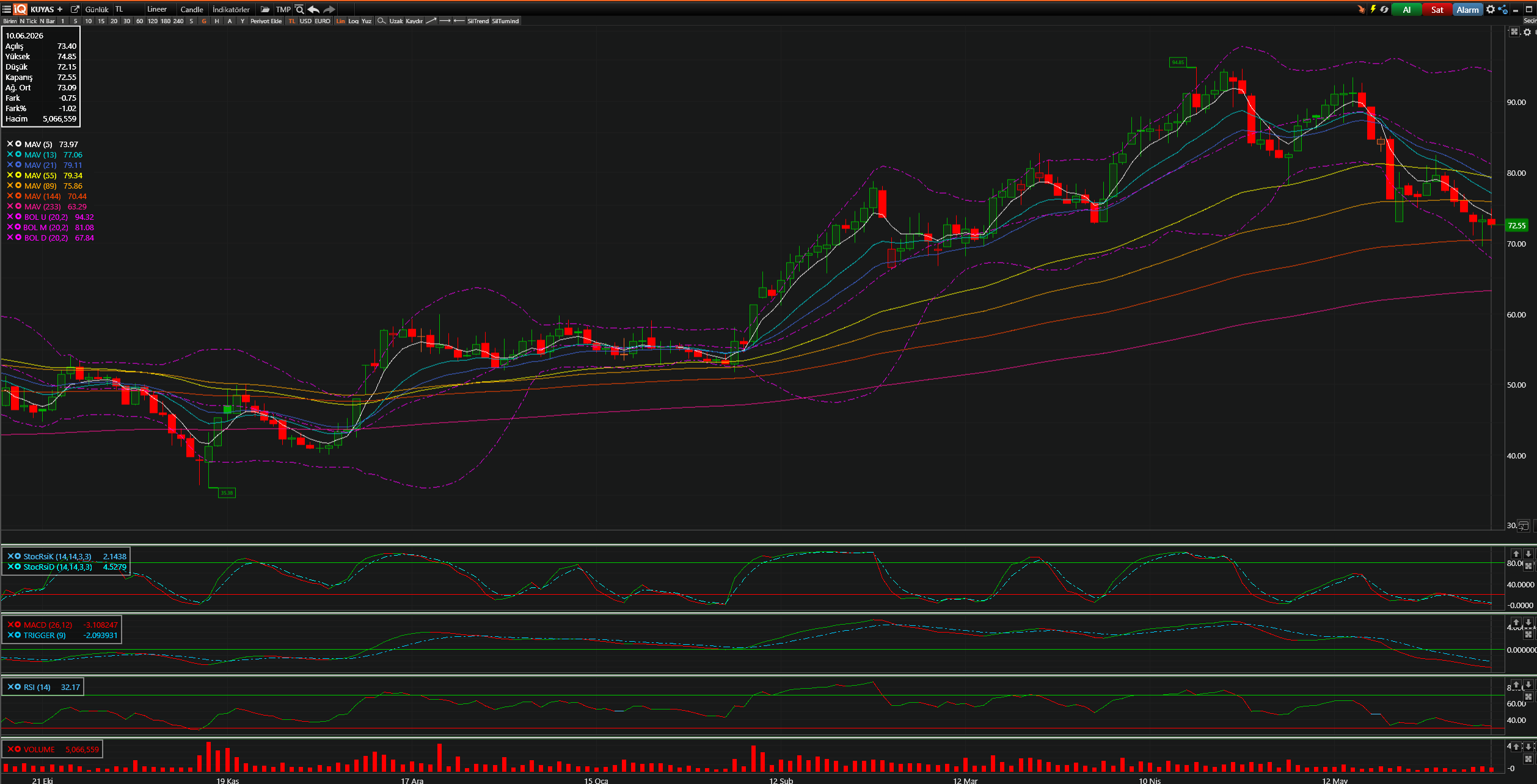This screenshot has width=1537, height=784.
Task: Select the 240 minute period
Action: [x=178, y=21]
